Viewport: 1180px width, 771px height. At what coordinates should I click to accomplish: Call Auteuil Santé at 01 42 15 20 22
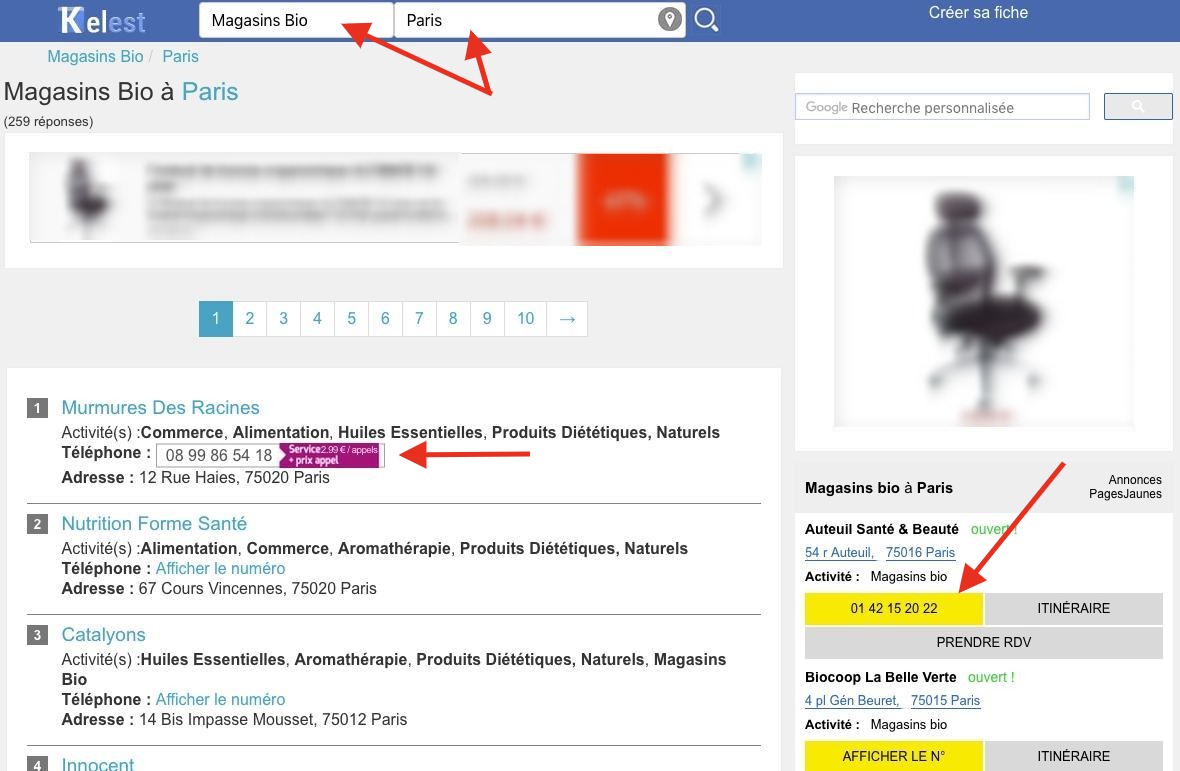click(894, 609)
